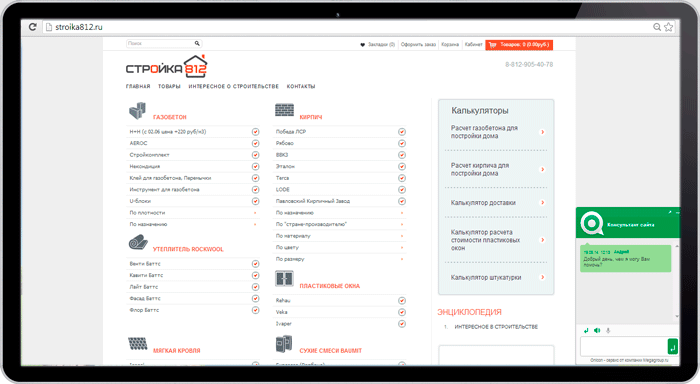The height and width of the screenshot is (384, 700).
Task: Send chat message with green enter button
Action: 673,346
